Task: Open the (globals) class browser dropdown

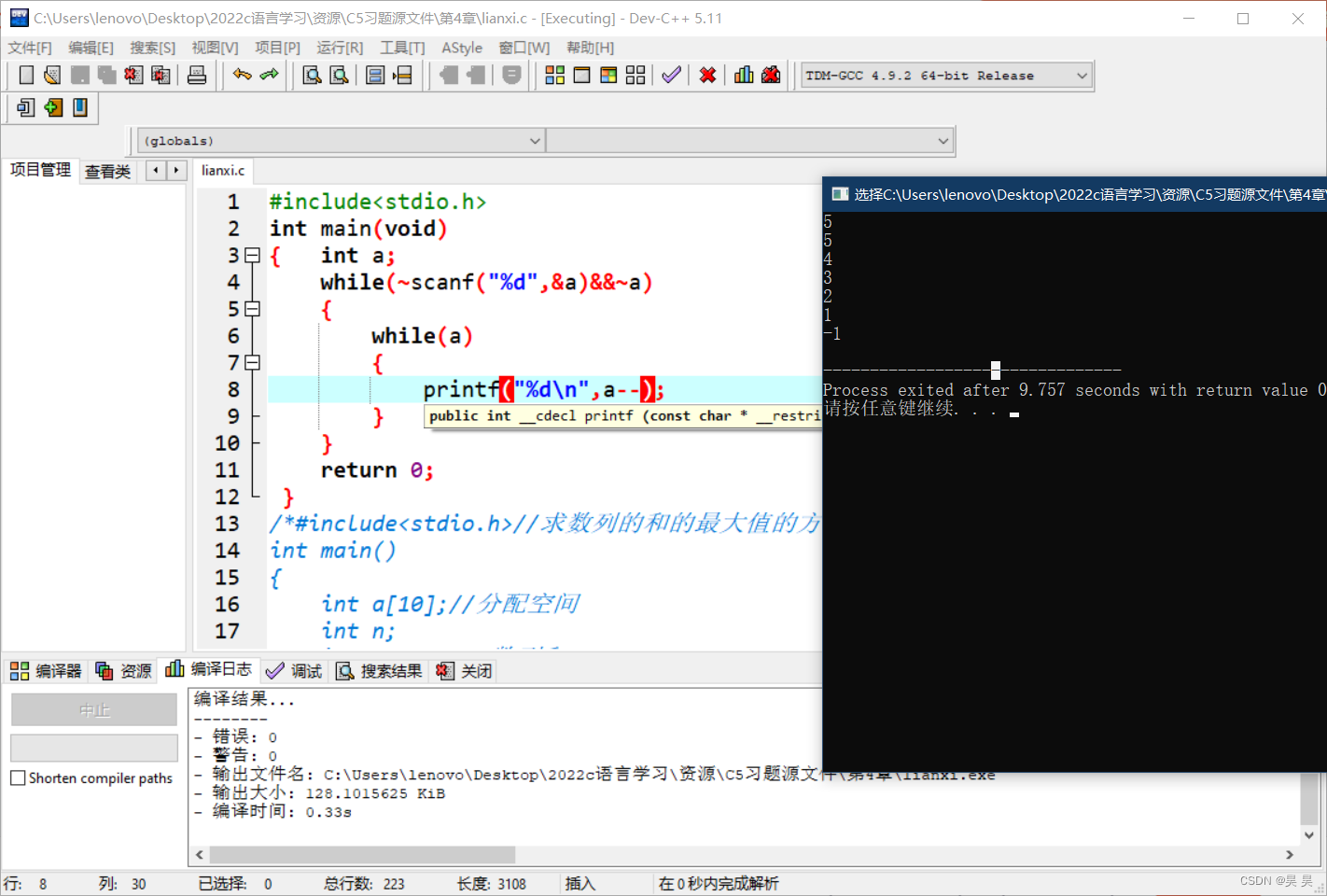Action: pyautogui.click(x=534, y=140)
